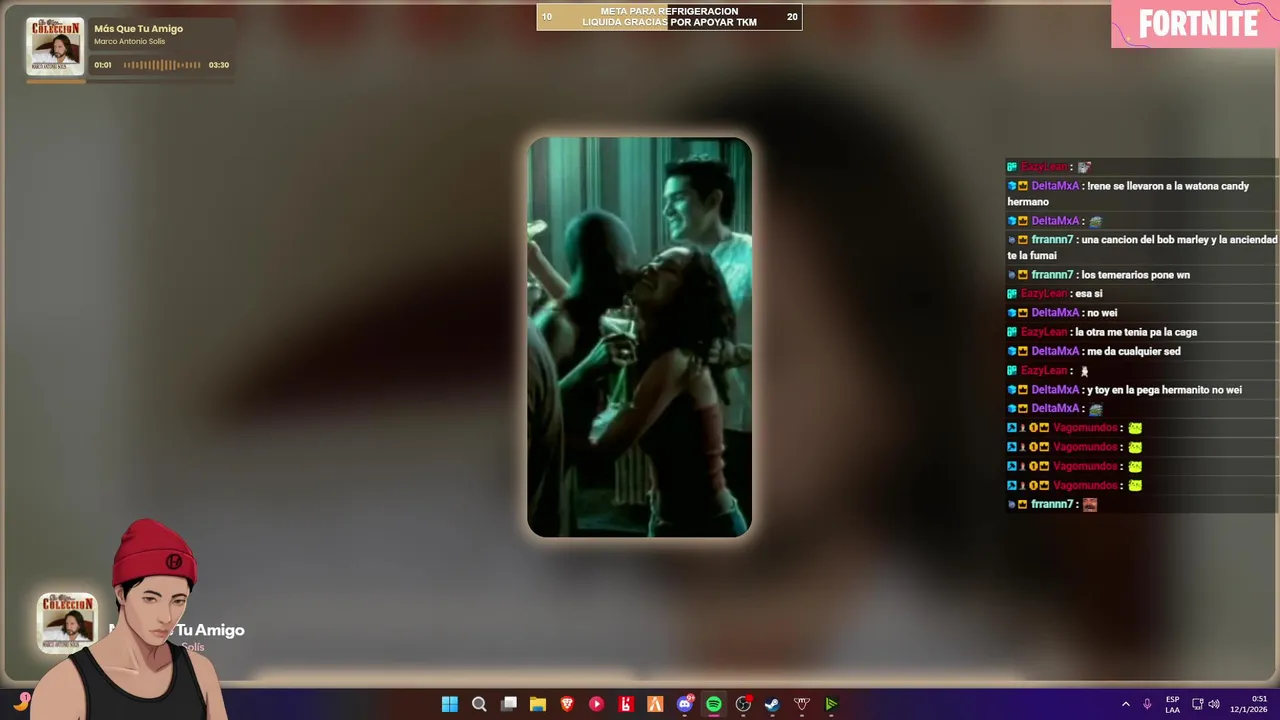Click the song waveform progress bar
This screenshot has width=1280, height=720.
pyautogui.click(x=162, y=65)
